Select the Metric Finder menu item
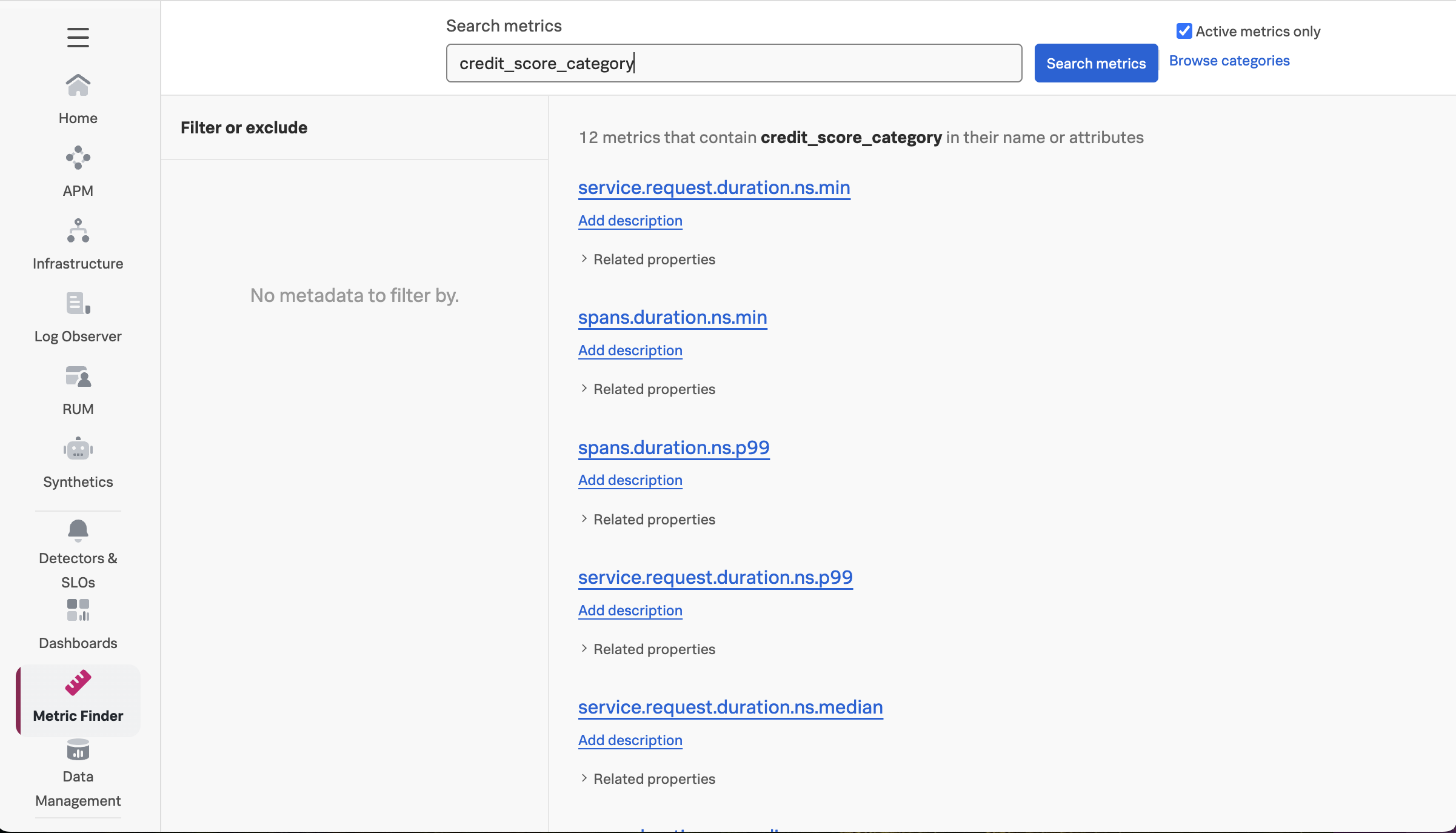 coord(78,699)
